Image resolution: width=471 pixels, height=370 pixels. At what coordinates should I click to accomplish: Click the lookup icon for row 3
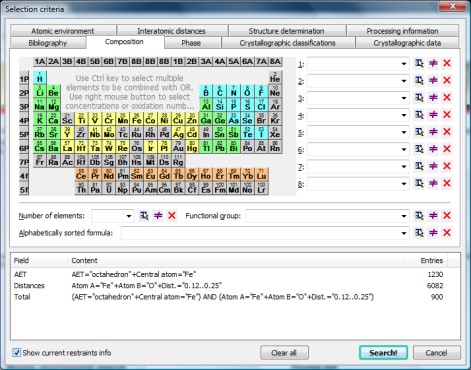tap(419, 97)
